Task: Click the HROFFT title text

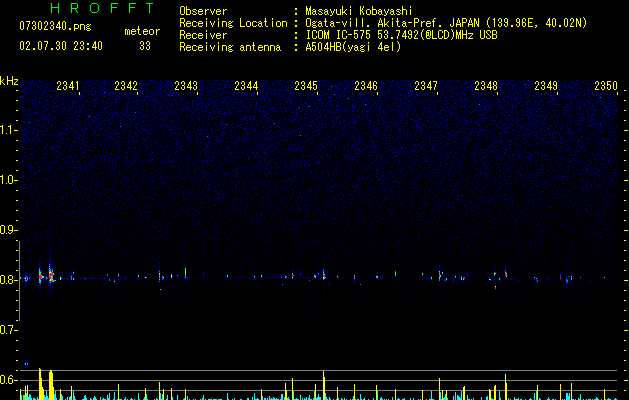Action: (102, 8)
